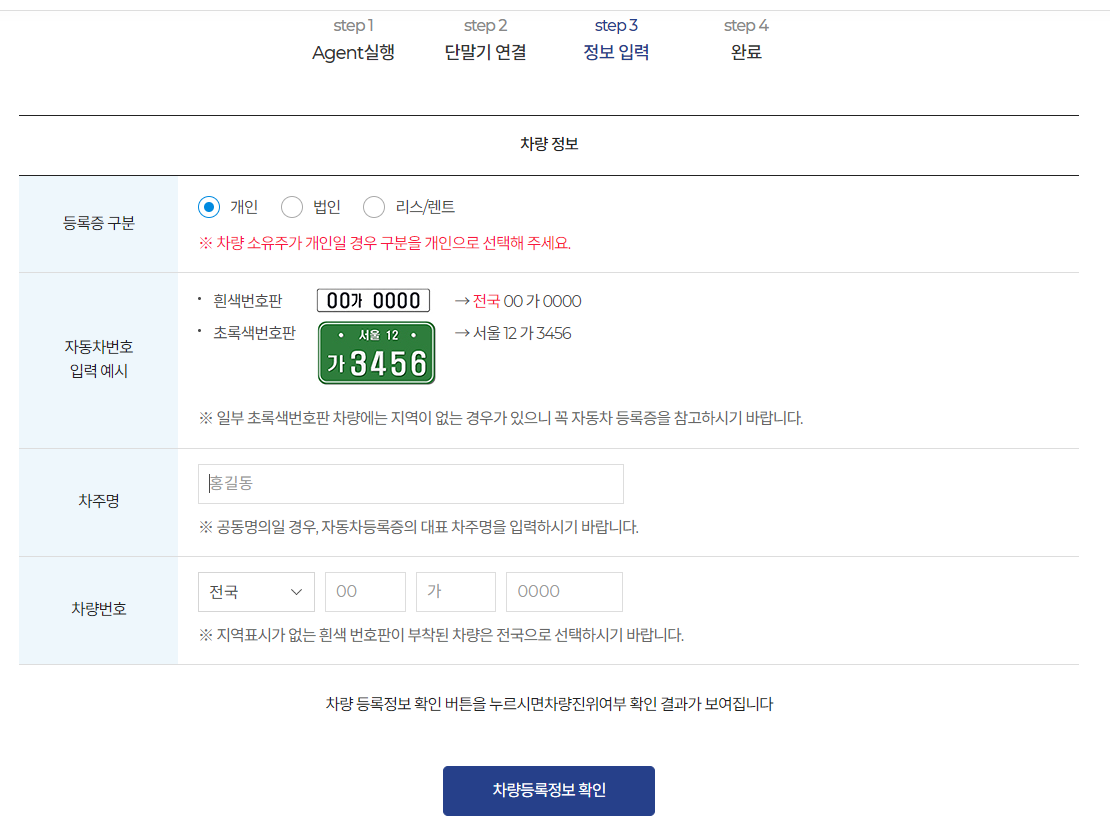Choose the 리스/렌트 registration type
Screen dimensions: 1110x820
[x=374, y=207]
